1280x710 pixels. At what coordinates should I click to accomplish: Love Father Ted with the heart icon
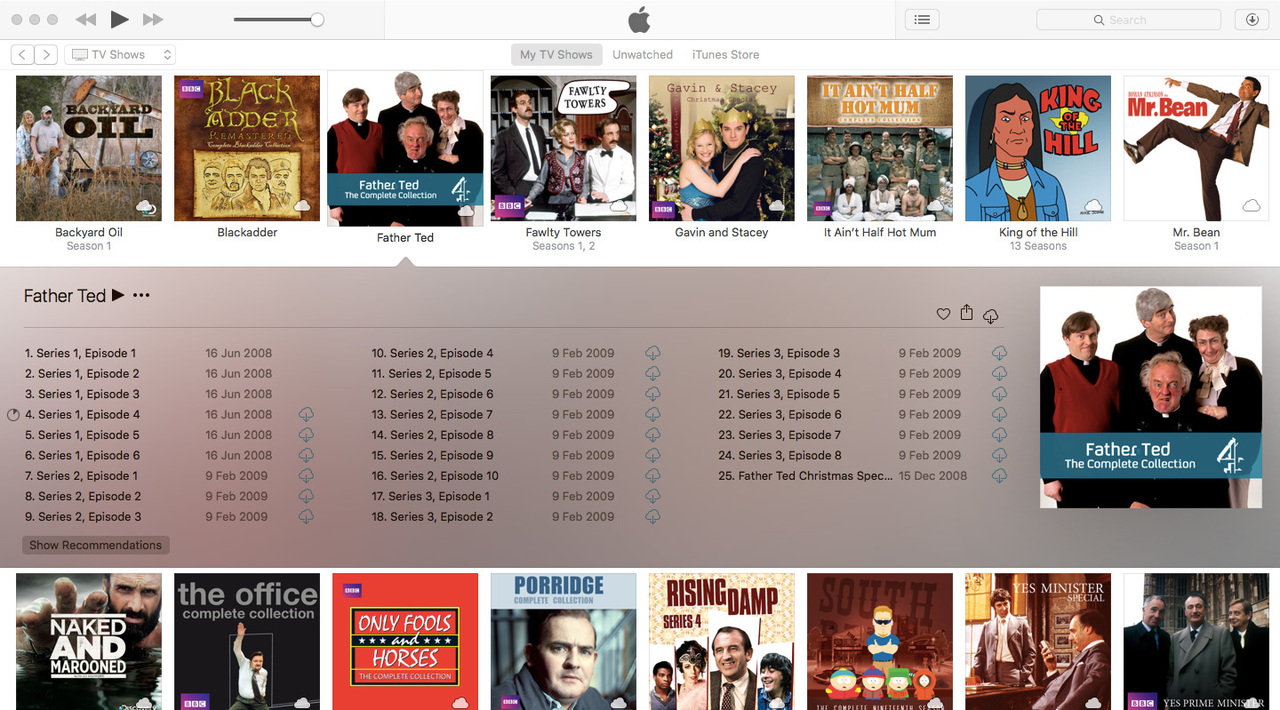click(943, 314)
